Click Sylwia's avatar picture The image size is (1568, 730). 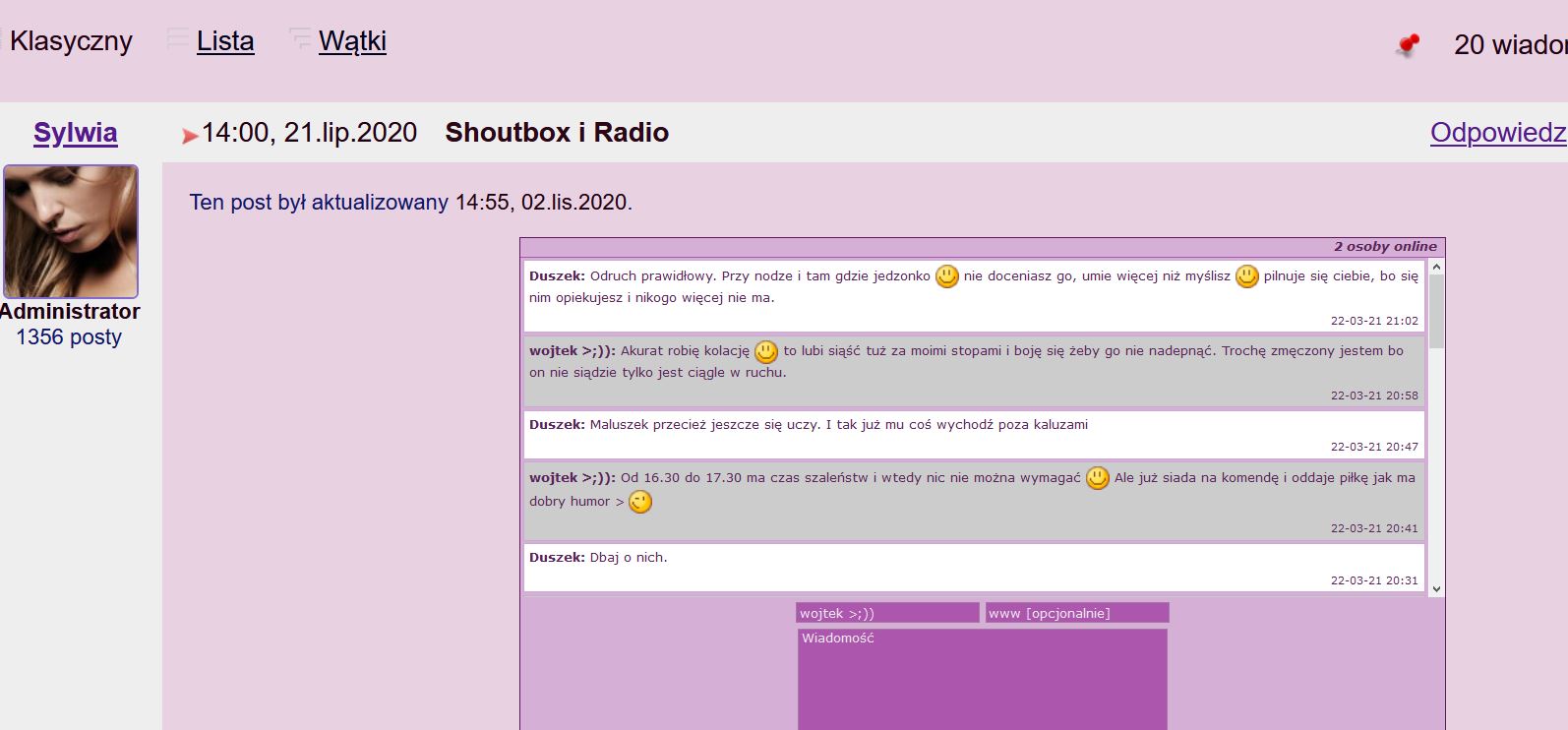pyautogui.click(x=71, y=231)
